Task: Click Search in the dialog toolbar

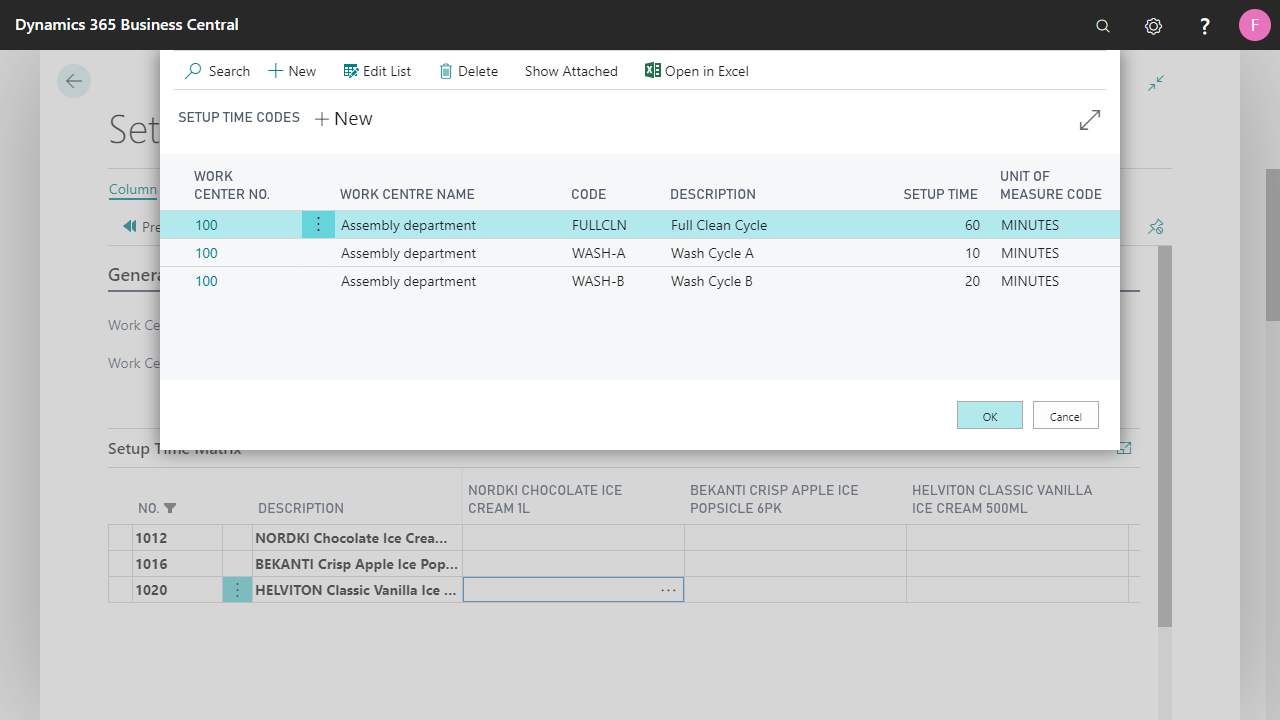Action: (218, 71)
